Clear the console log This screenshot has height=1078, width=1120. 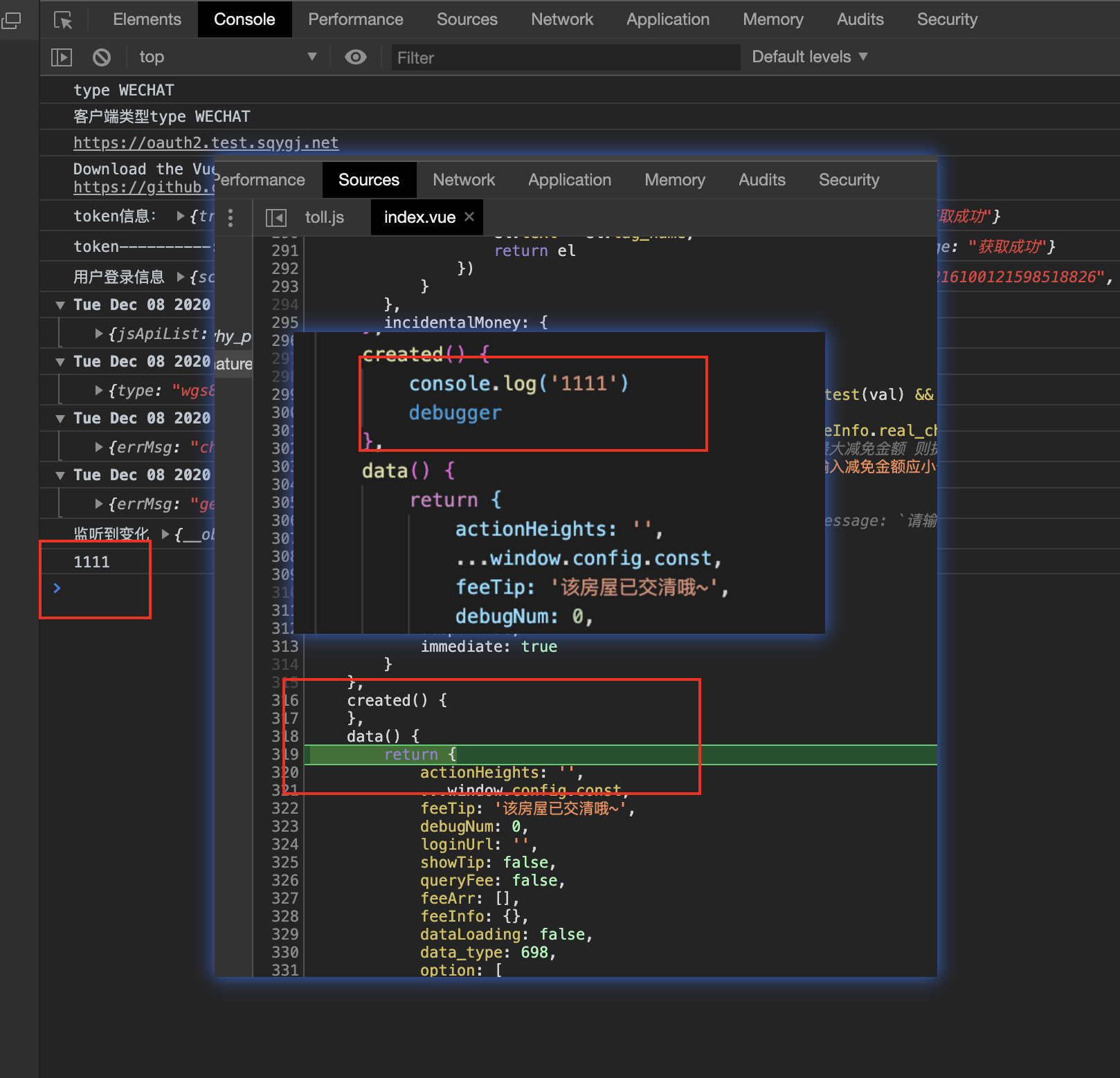(102, 57)
